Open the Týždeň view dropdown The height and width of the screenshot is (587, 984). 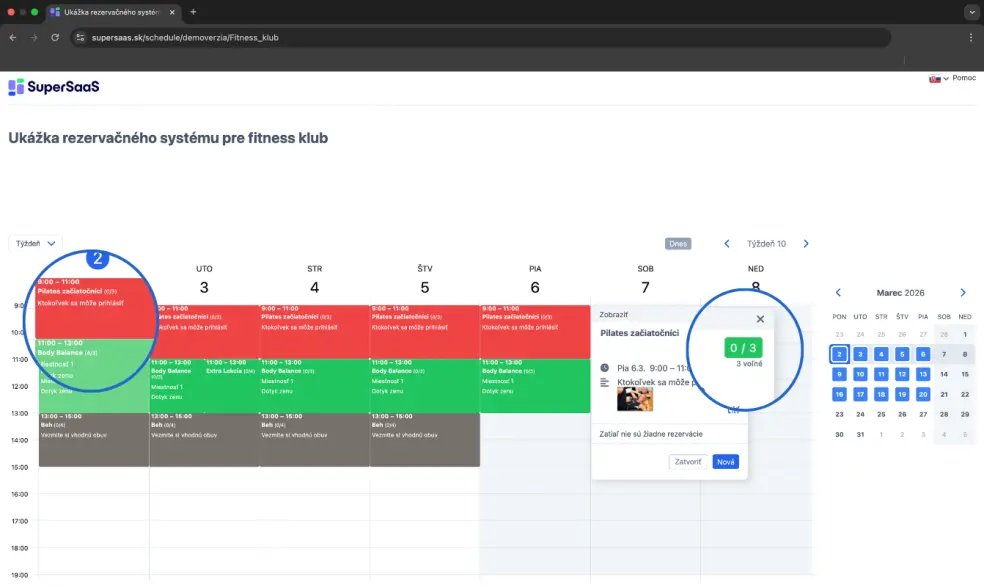(36, 243)
